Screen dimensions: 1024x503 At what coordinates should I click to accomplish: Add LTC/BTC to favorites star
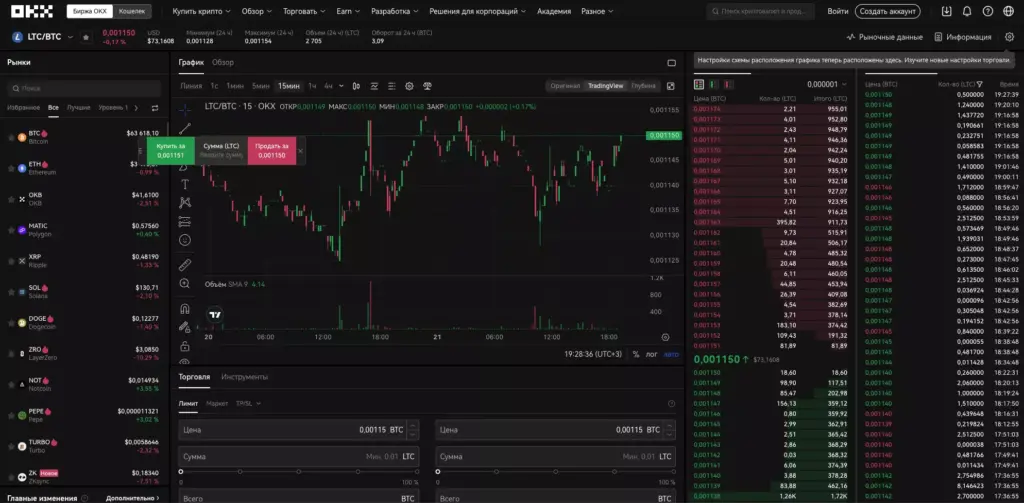coord(86,37)
